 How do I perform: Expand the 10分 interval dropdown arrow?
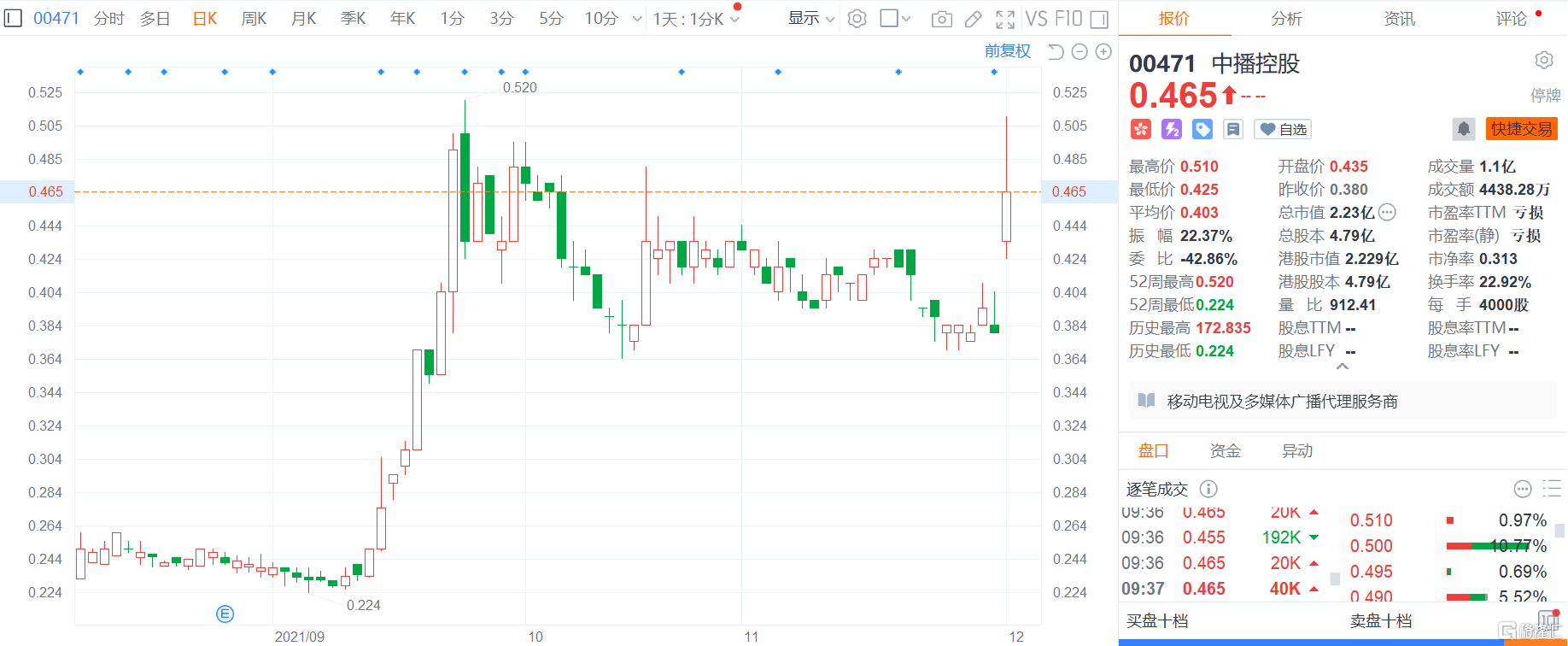637,19
